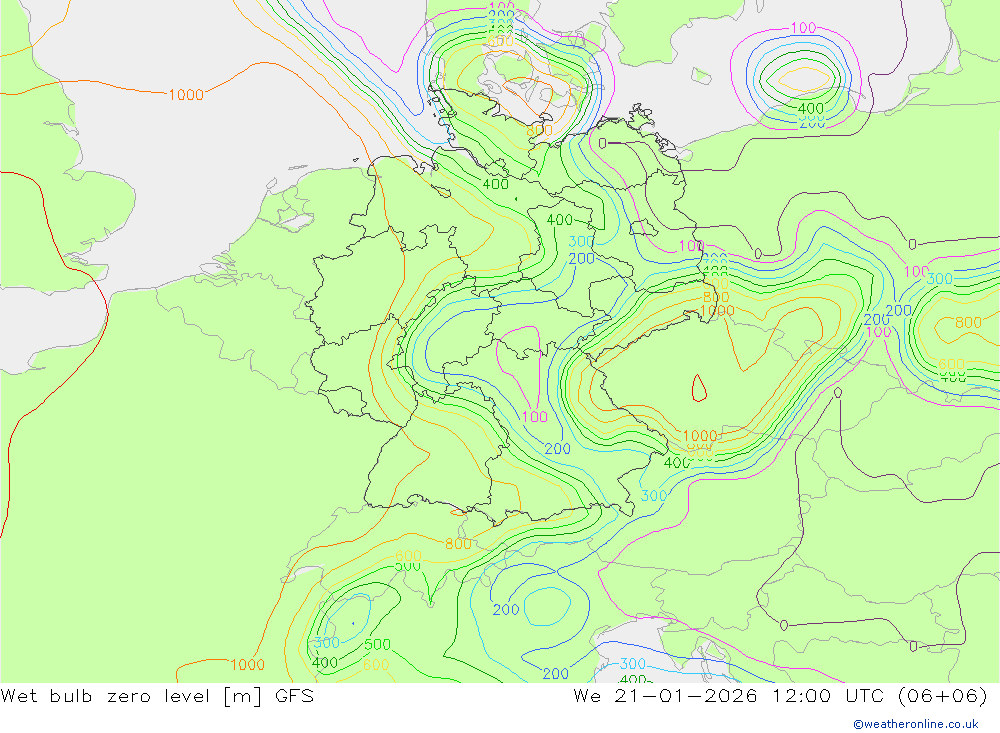Click the 1000 contour label above the '600' near the Italian coast
The width and height of the screenshot is (1000, 733).
coord(247,665)
